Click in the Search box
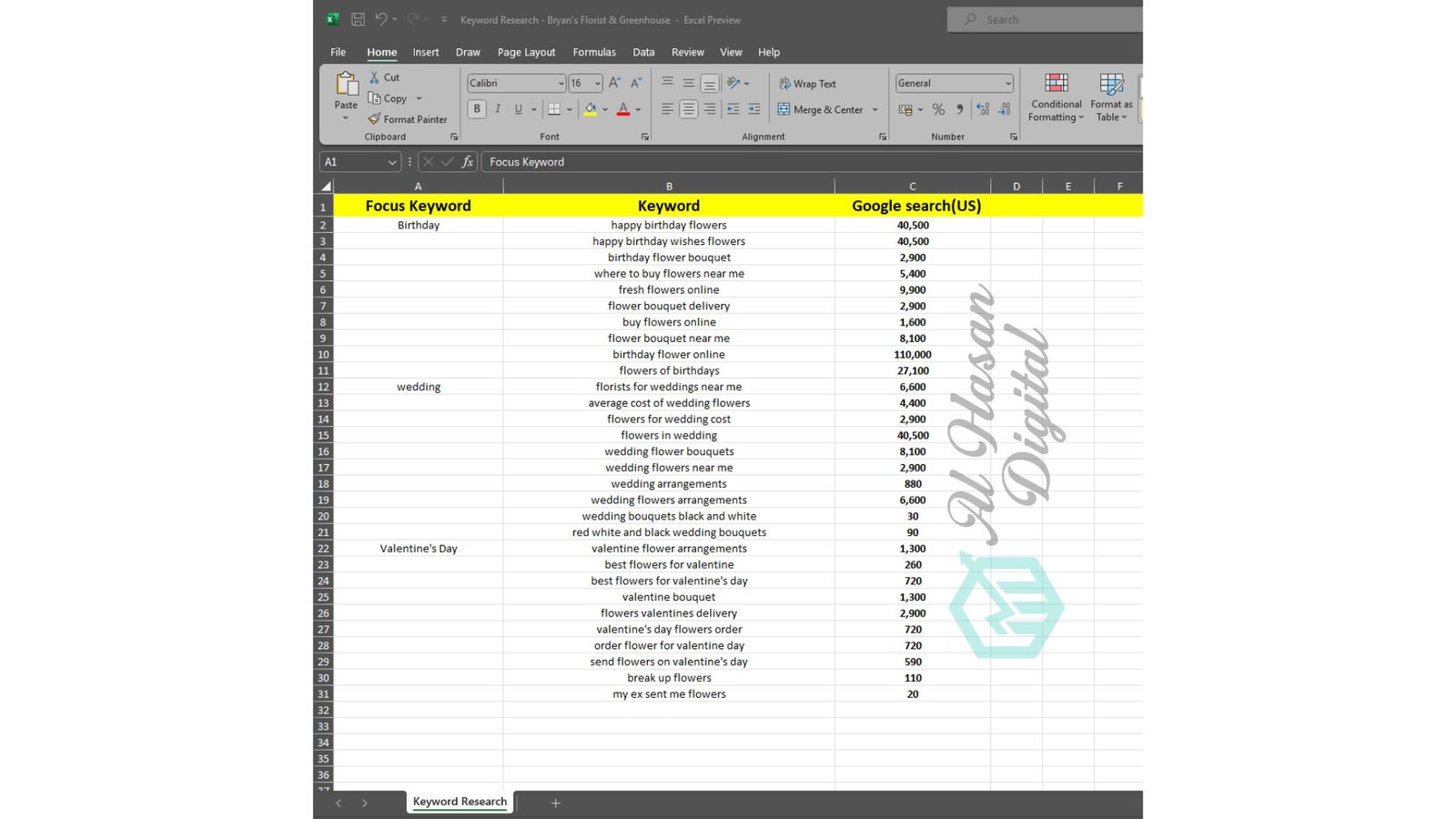The width and height of the screenshot is (1456, 819). click(x=1045, y=19)
